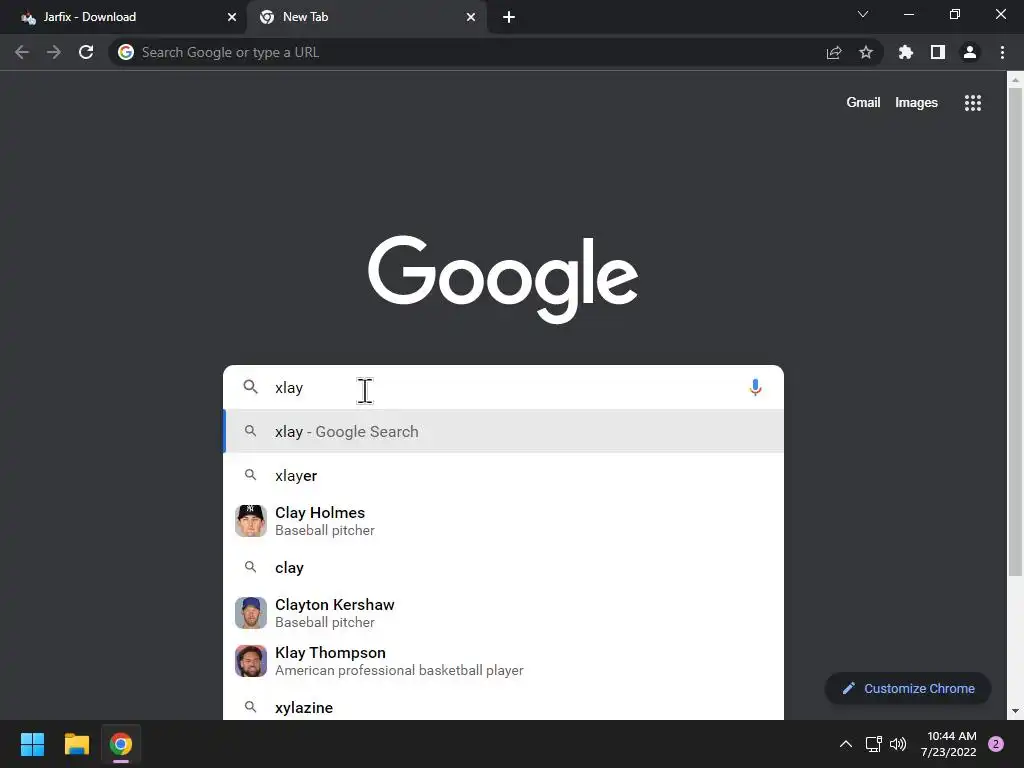Share this page via the share icon
Image resolution: width=1024 pixels, height=768 pixels.
point(834,52)
